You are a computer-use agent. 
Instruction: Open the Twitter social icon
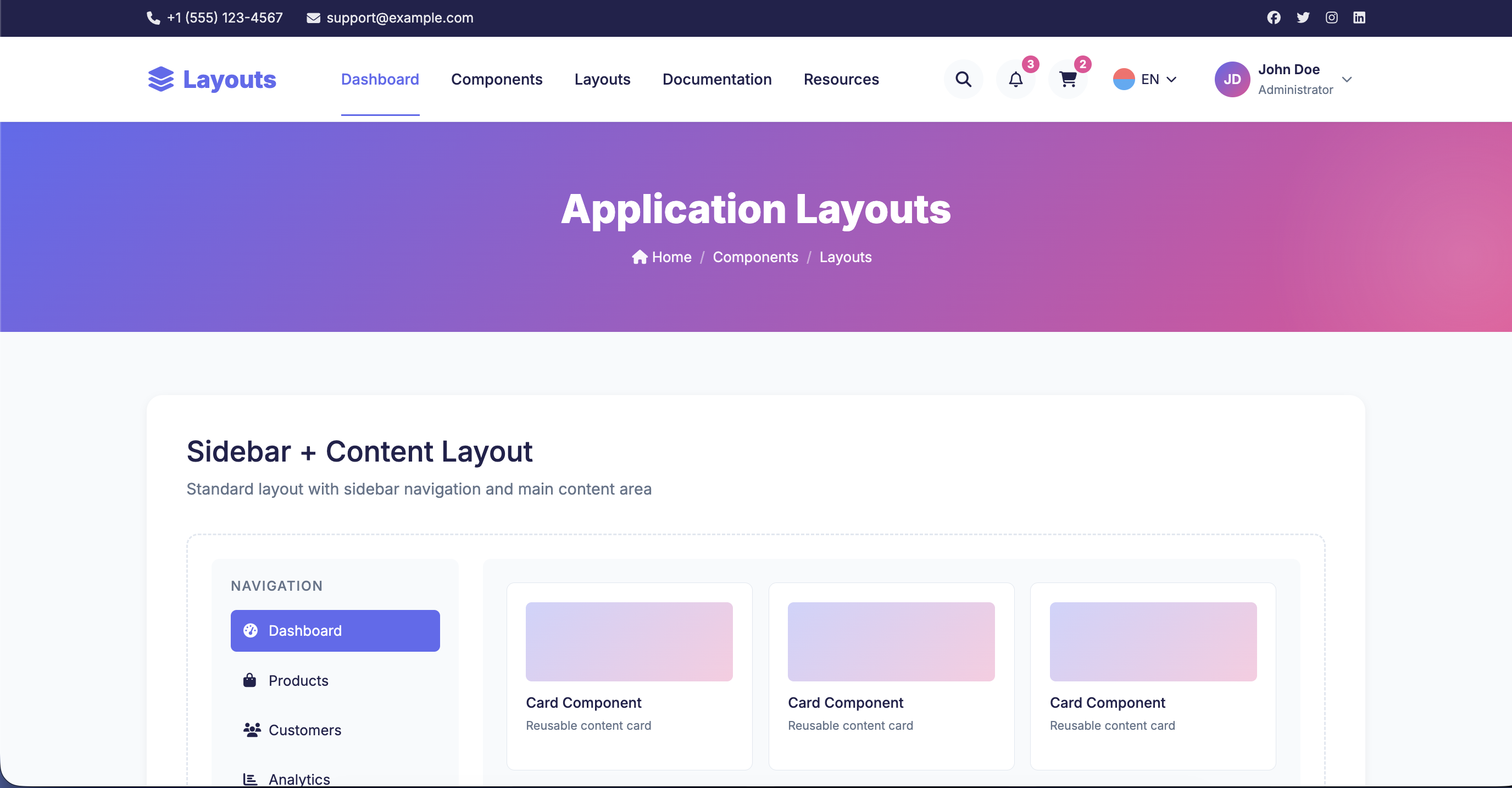coord(1303,18)
